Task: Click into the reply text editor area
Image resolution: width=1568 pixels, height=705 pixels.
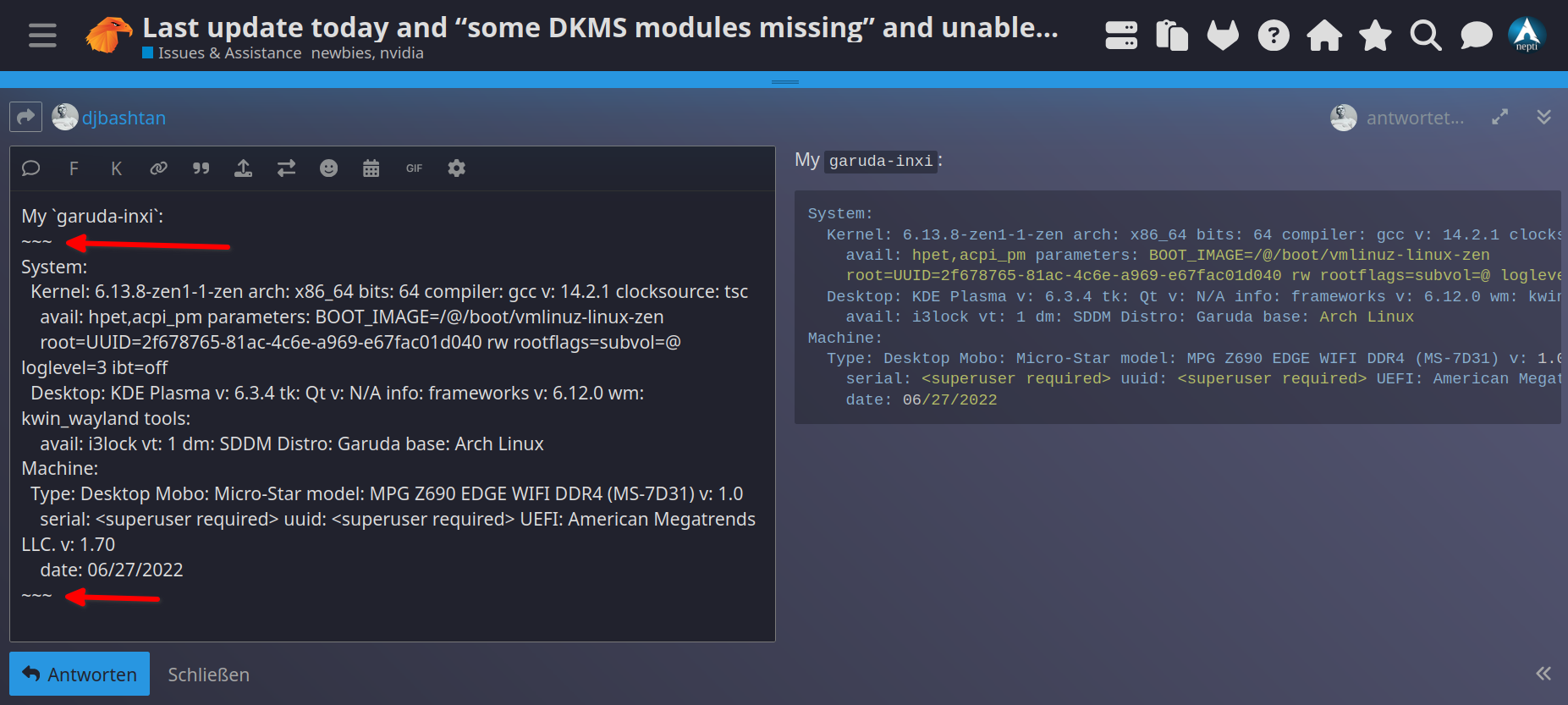Action: (393, 416)
